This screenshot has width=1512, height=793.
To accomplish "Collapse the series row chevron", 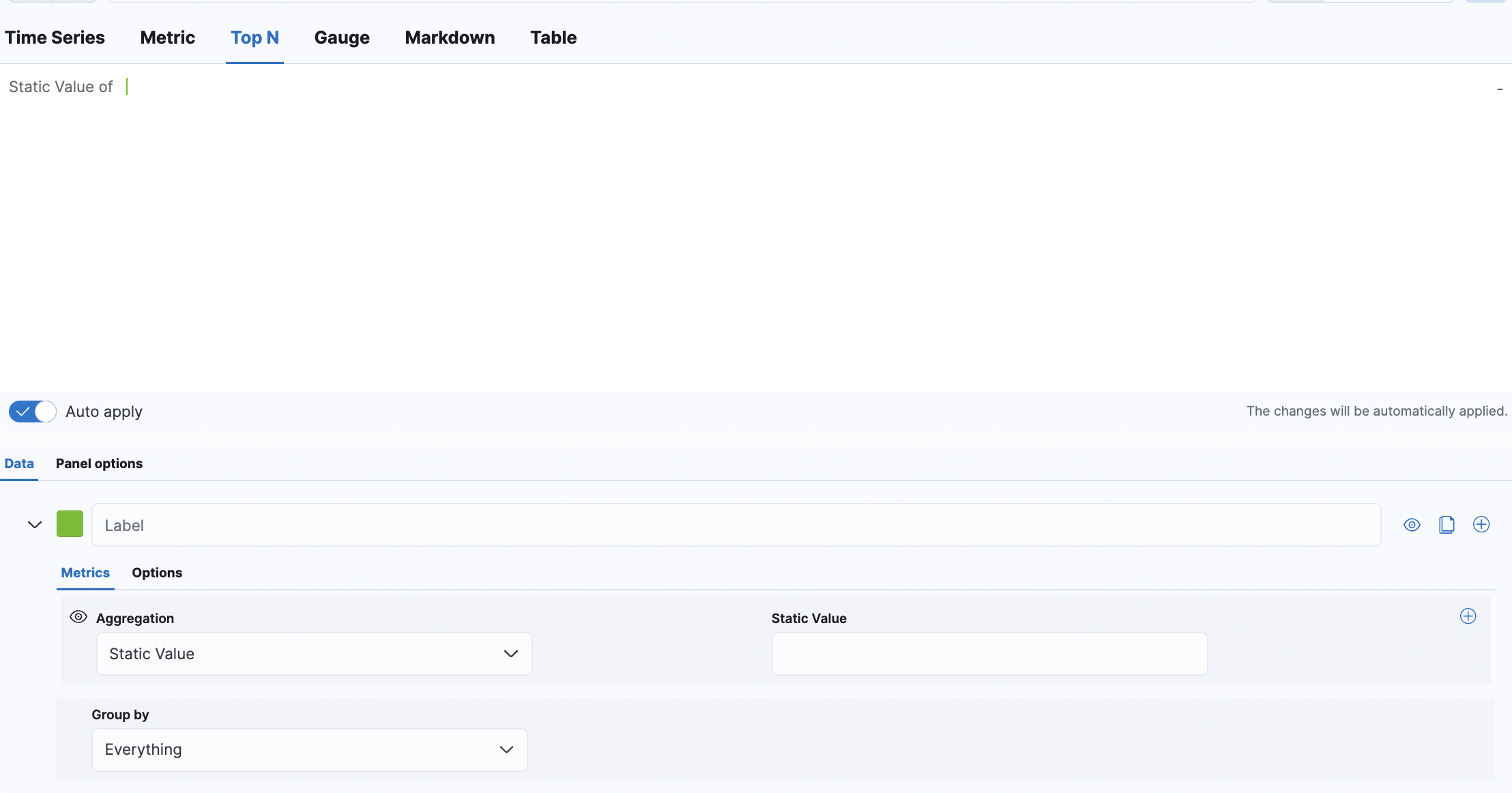I will [x=35, y=525].
